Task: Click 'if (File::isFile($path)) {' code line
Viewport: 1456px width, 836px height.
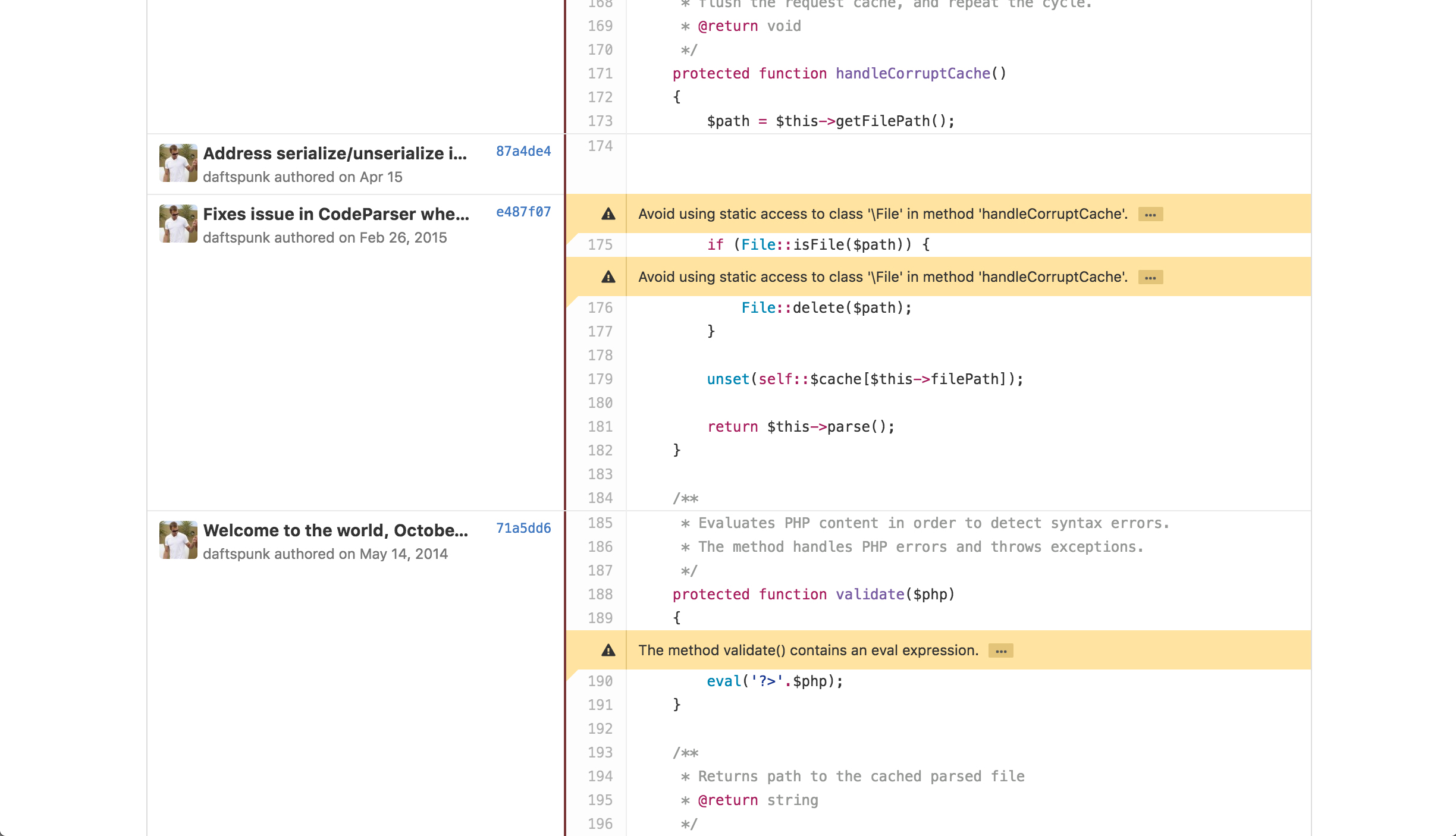Action: pos(818,245)
